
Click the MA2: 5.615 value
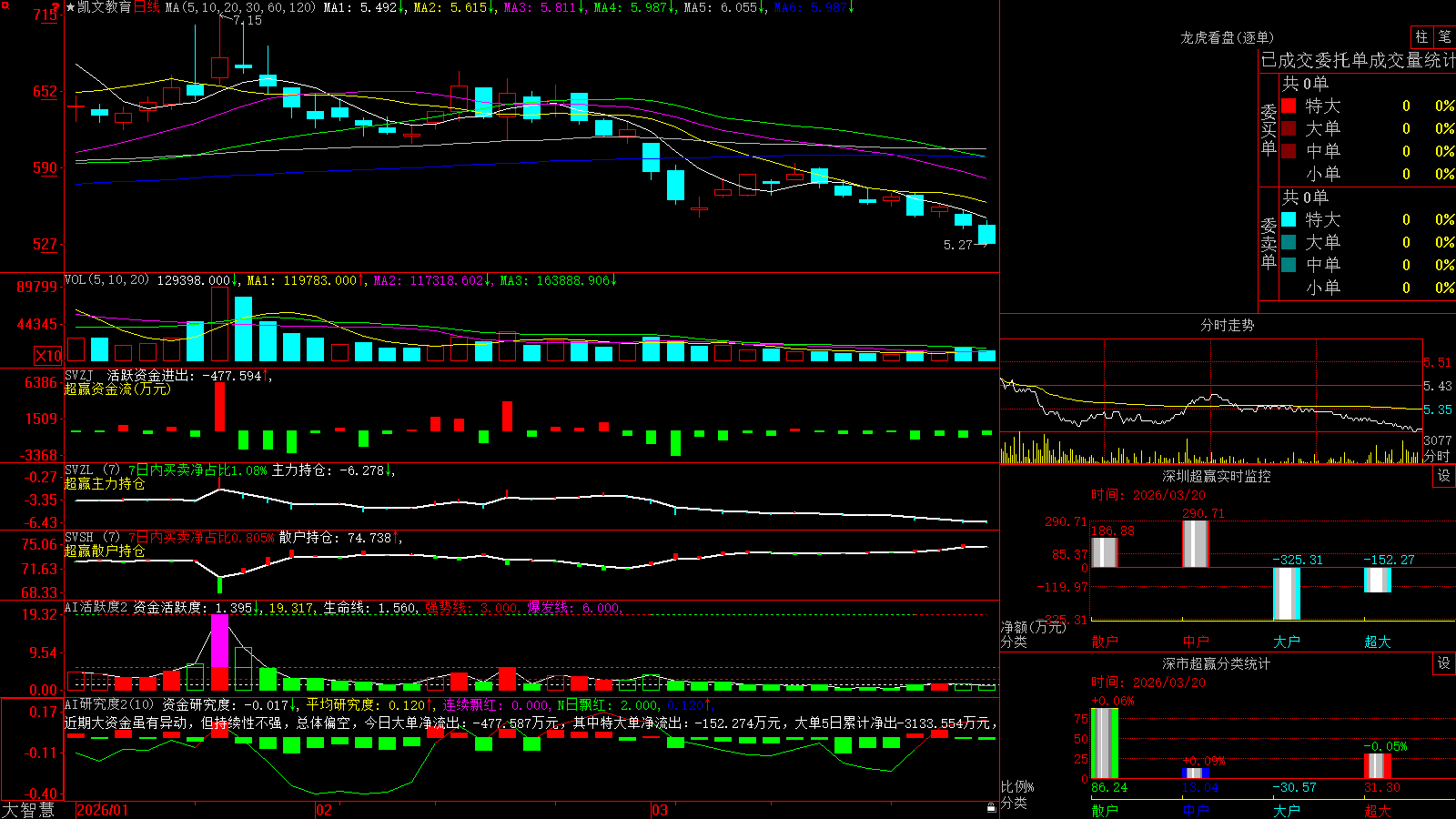click(x=453, y=7)
